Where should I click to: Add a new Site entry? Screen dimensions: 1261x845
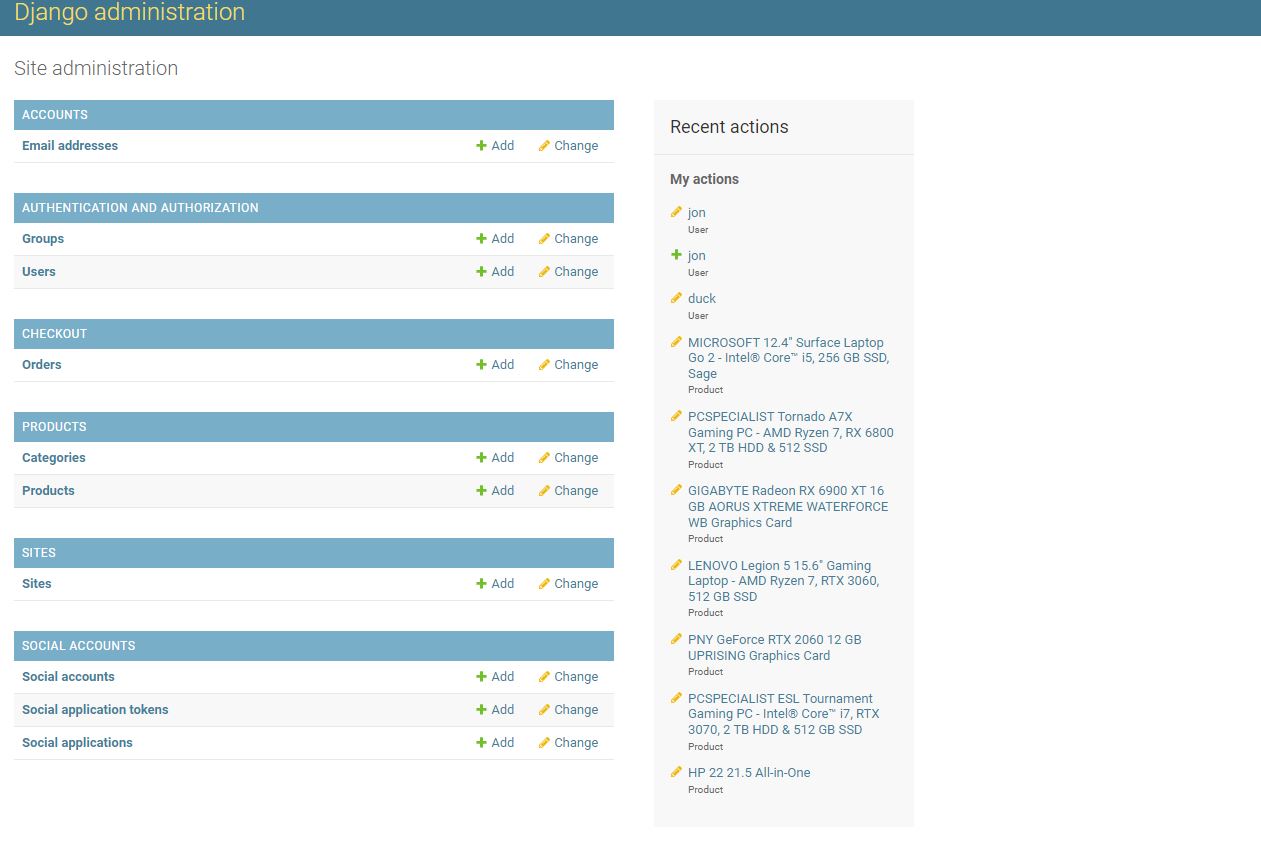point(495,584)
